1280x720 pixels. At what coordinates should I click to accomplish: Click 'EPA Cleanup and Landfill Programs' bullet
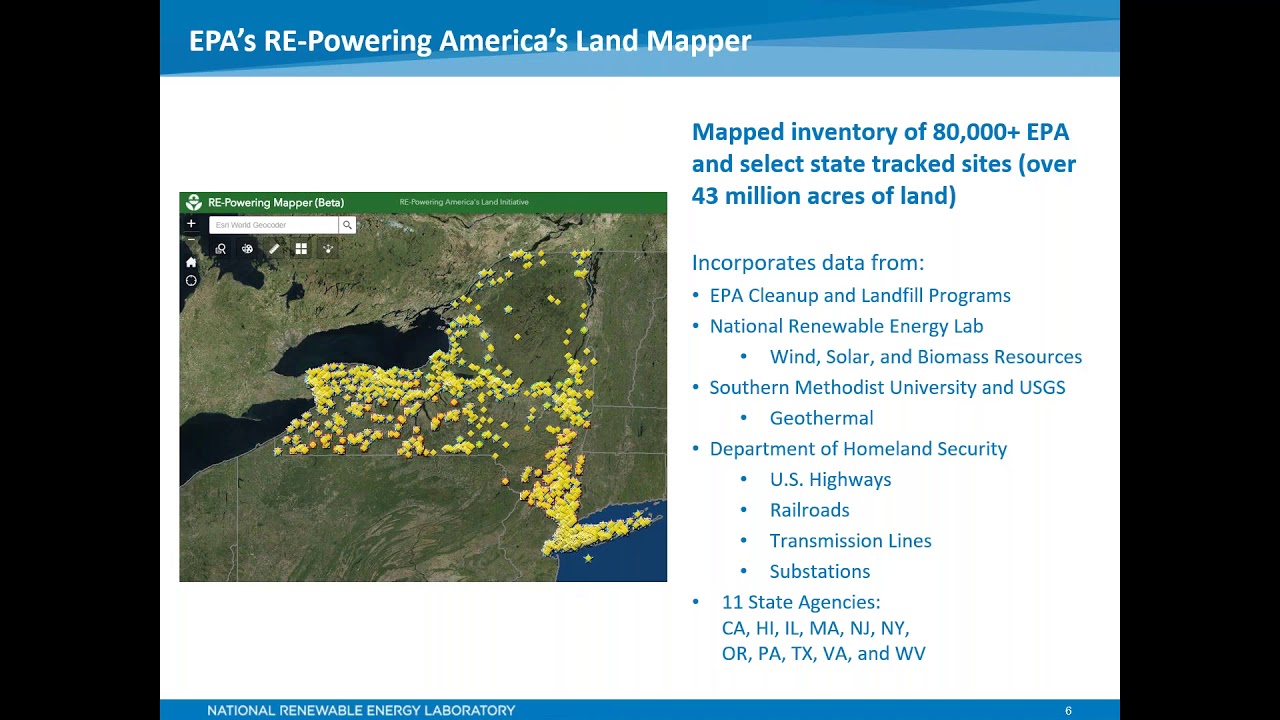(860, 295)
